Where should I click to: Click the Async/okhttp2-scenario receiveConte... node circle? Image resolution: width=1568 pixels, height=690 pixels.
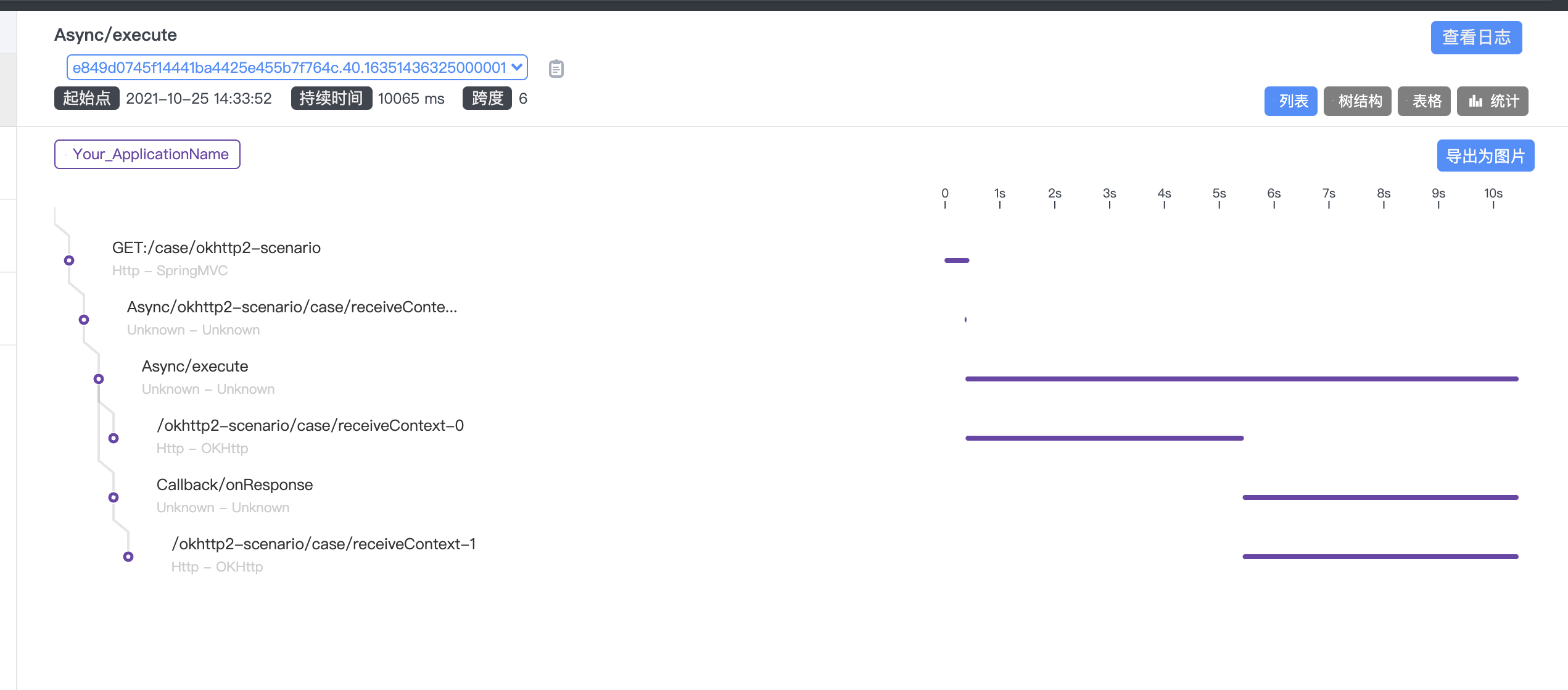84,320
